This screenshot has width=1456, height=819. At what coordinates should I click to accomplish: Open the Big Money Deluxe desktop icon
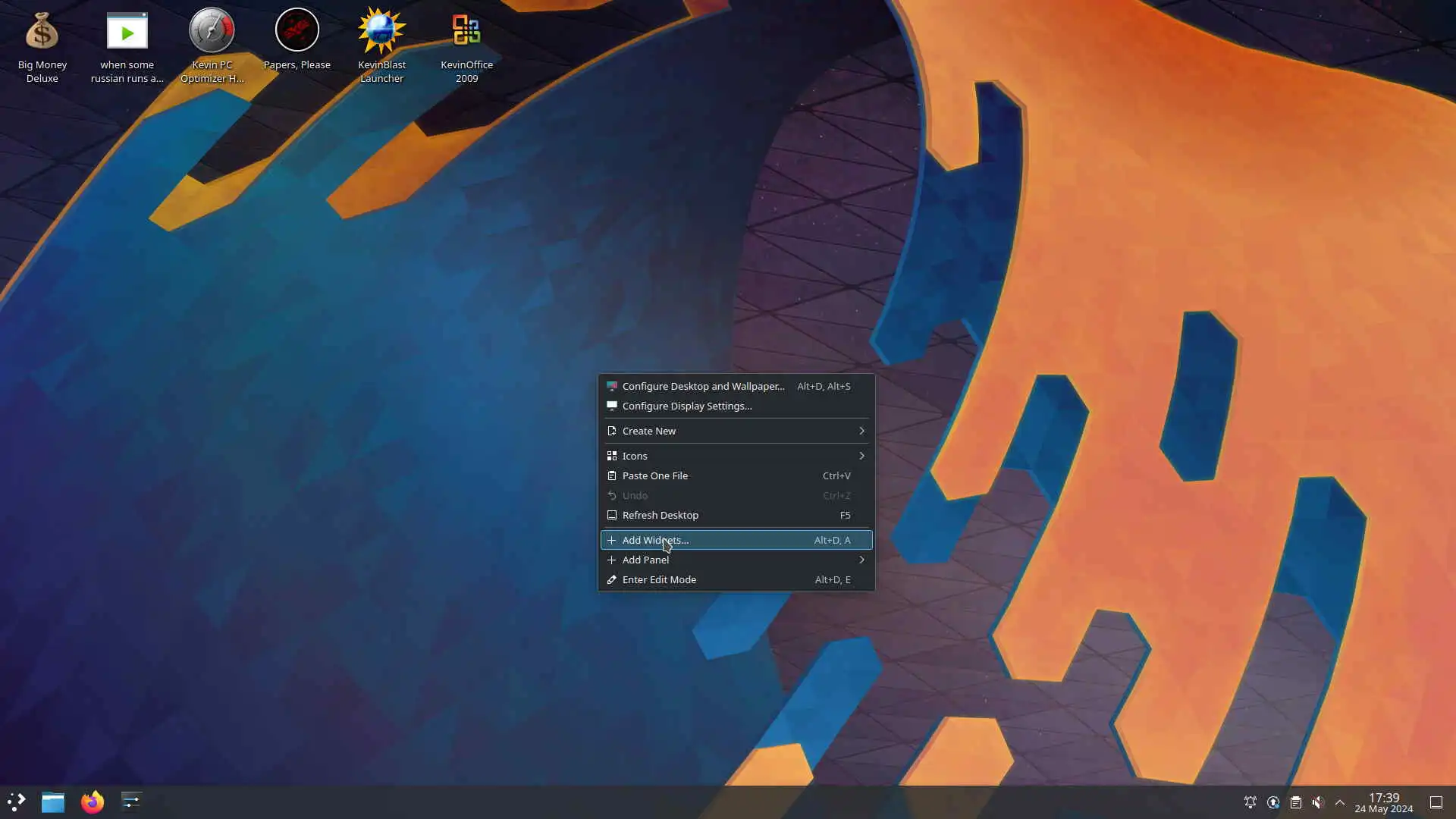[x=42, y=33]
